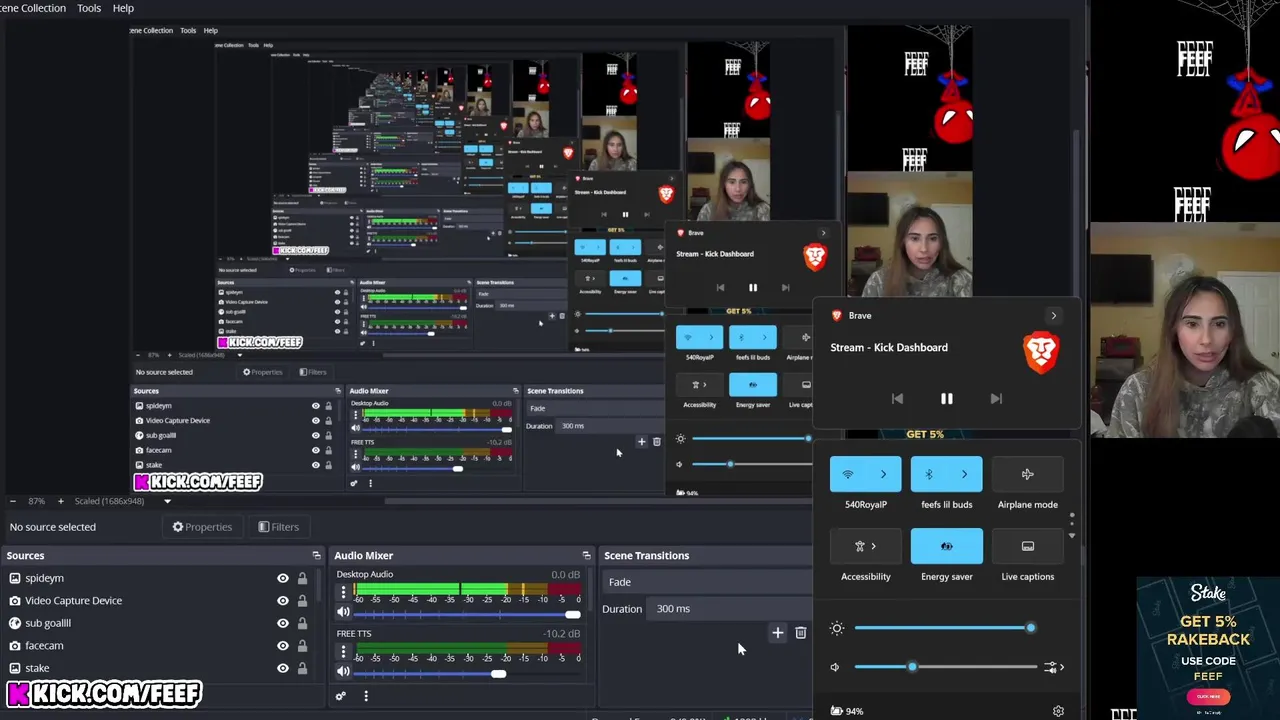
Task: Toggle Bluetooth feefs lil buds
Action: tap(929, 474)
